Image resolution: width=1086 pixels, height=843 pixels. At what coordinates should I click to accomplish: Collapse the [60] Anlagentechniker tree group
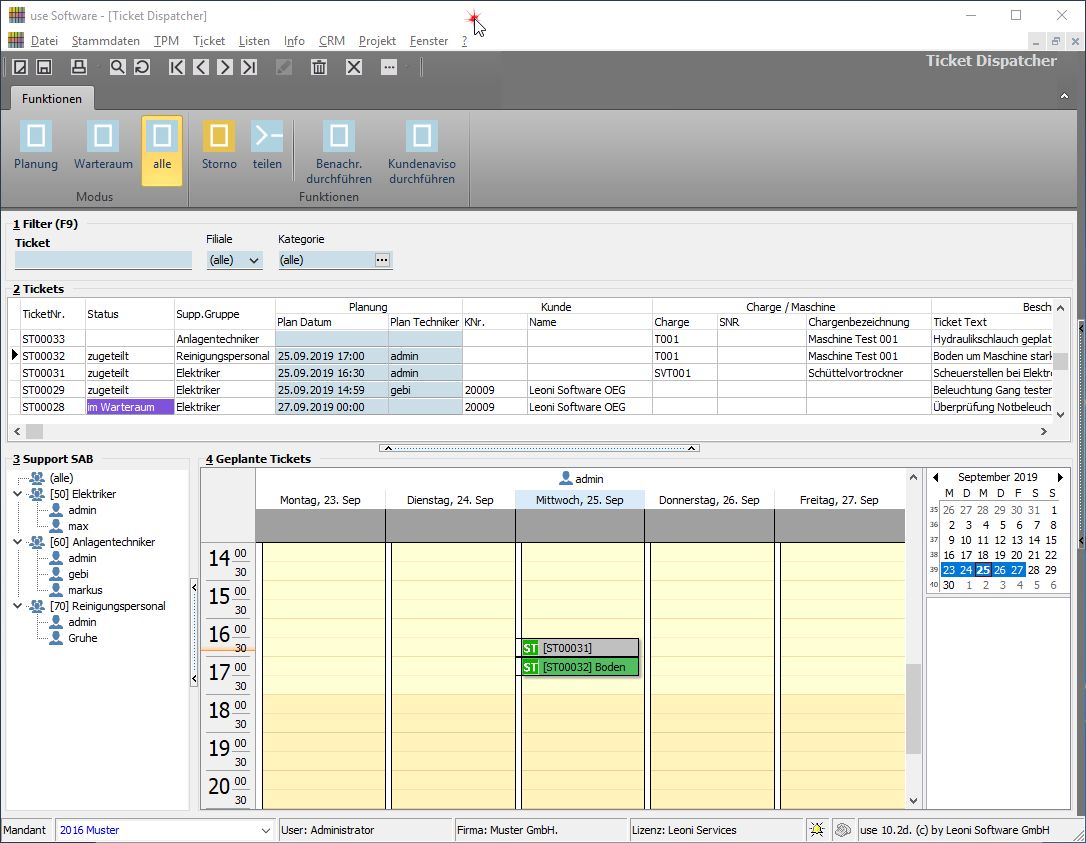click(x=18, y=542)
